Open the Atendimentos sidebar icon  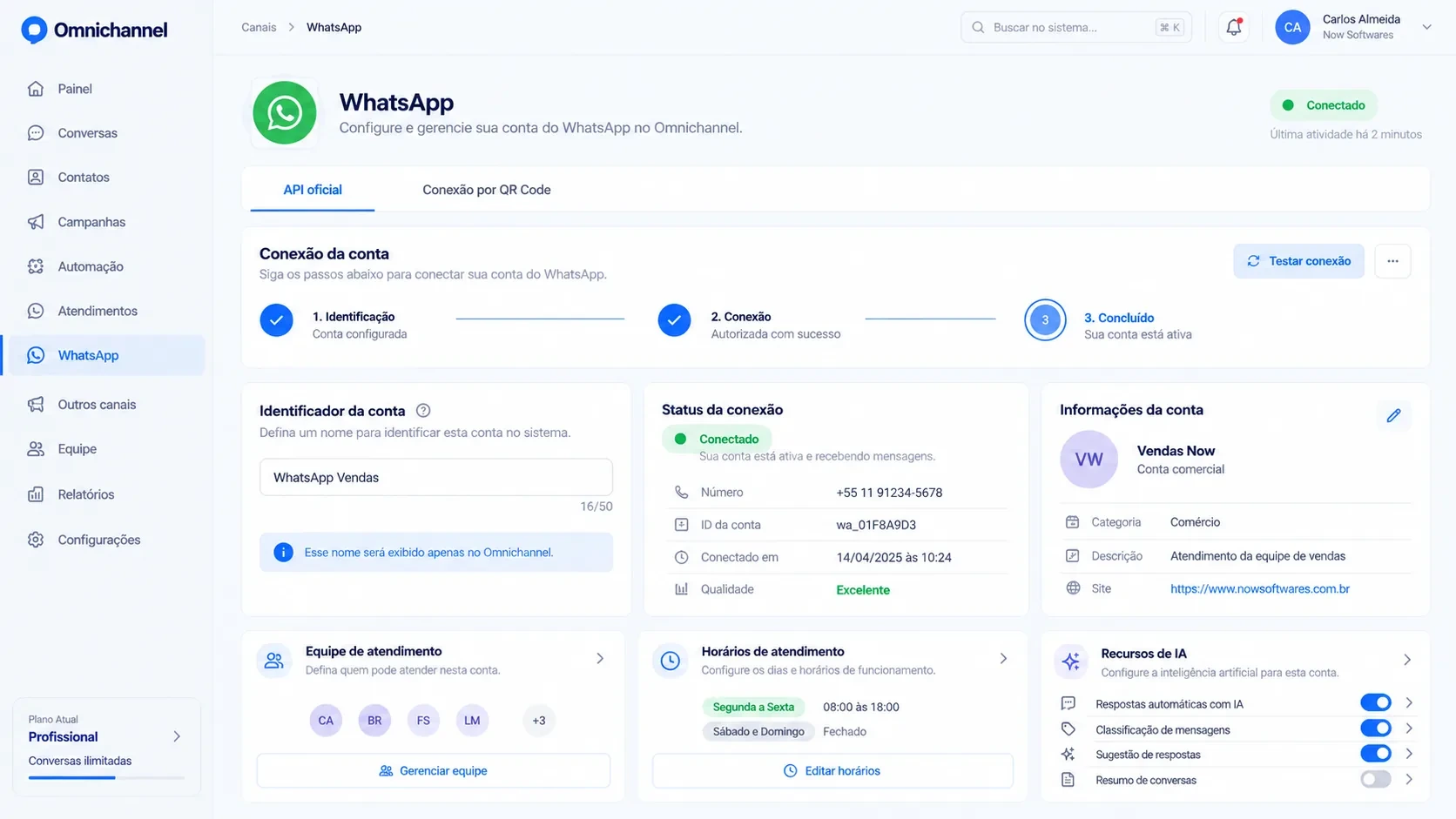tap(36, 311)
